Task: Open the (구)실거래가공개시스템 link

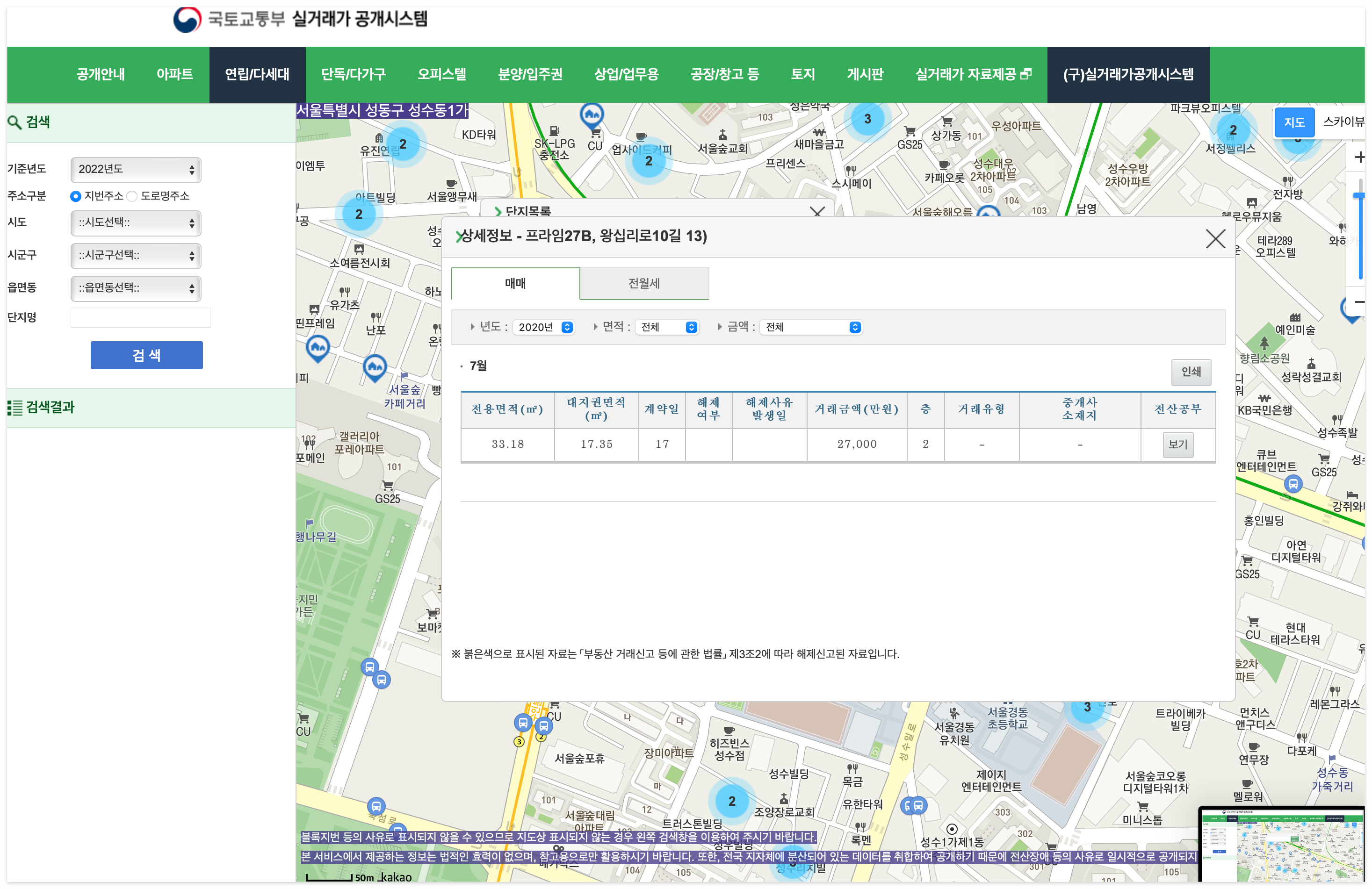Action: [1128, 74]
